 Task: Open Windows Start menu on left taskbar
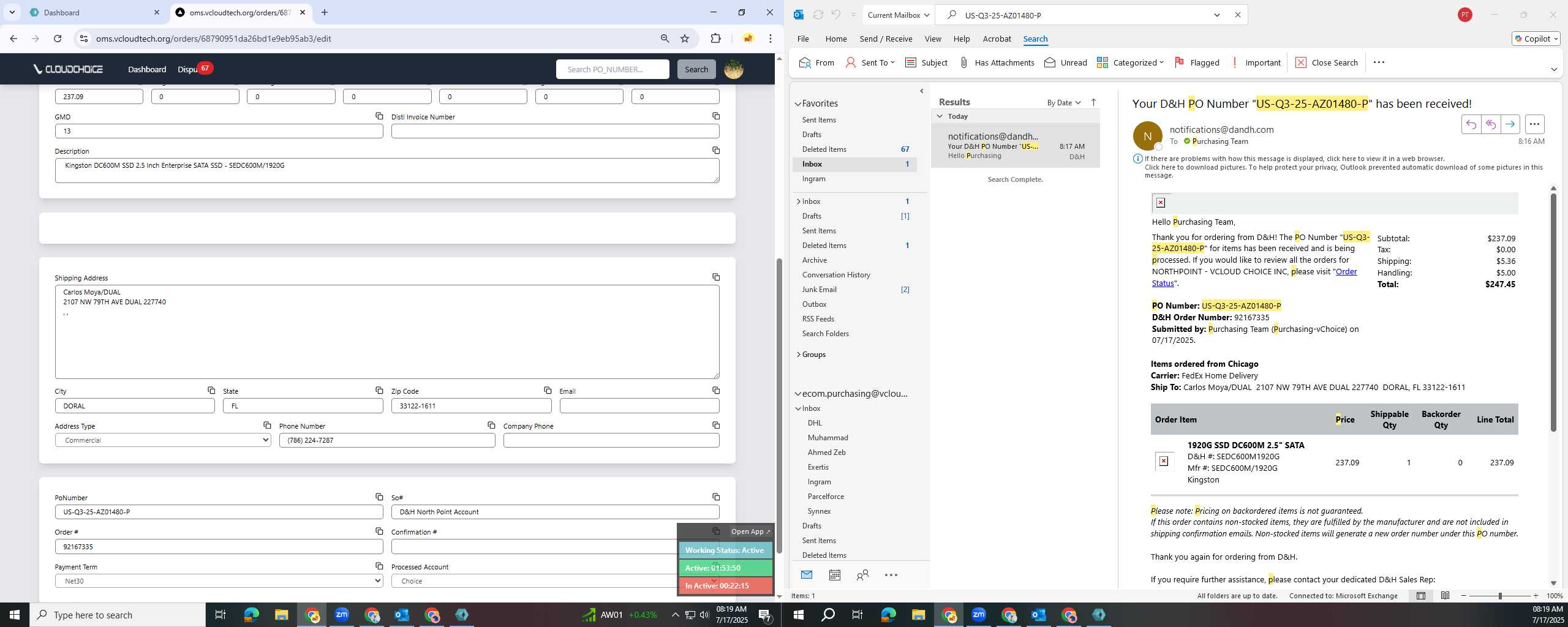[15, 615]
